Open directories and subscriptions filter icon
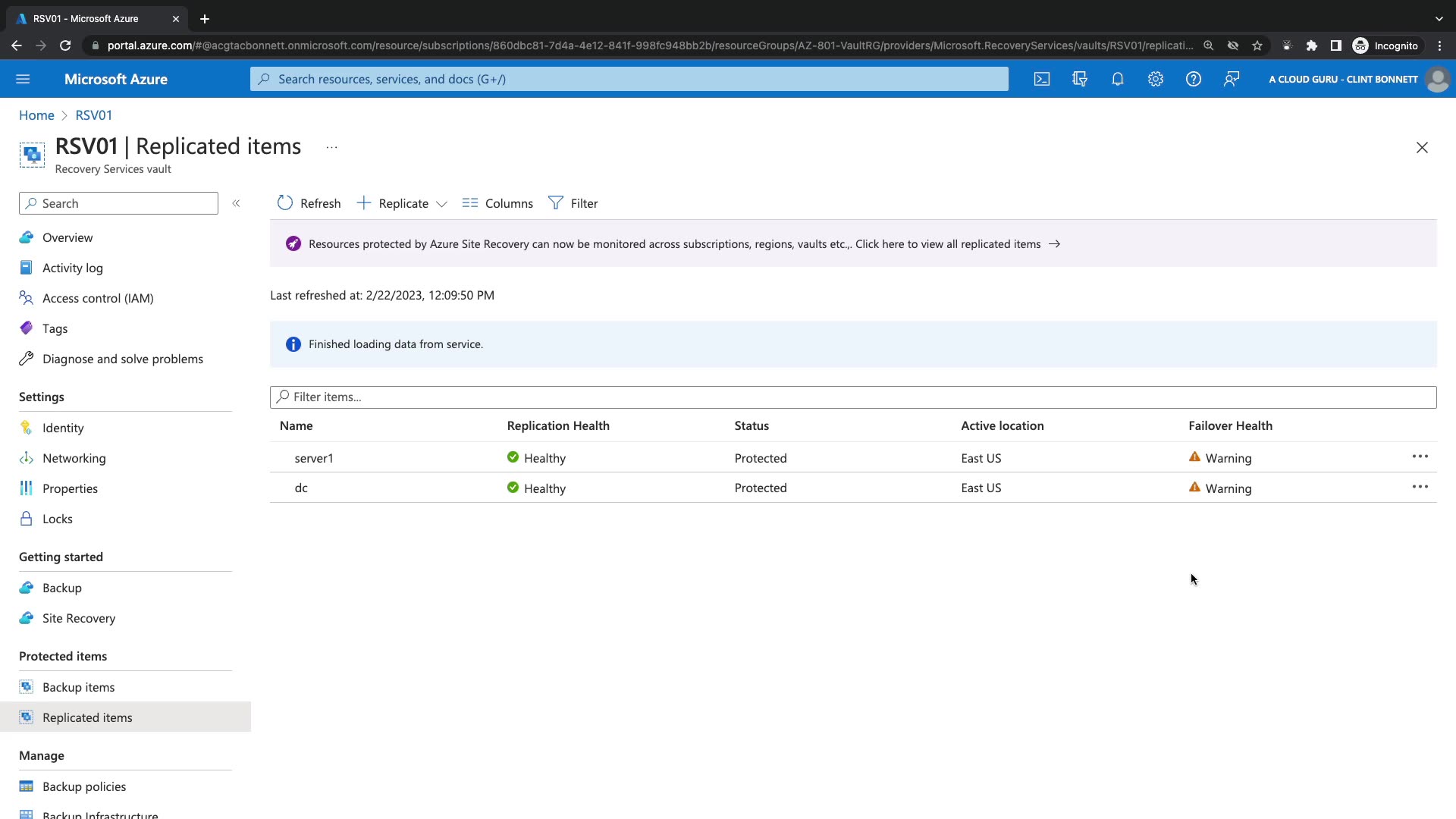Viewport: 1456px width, 819px height. point(1080,79)
